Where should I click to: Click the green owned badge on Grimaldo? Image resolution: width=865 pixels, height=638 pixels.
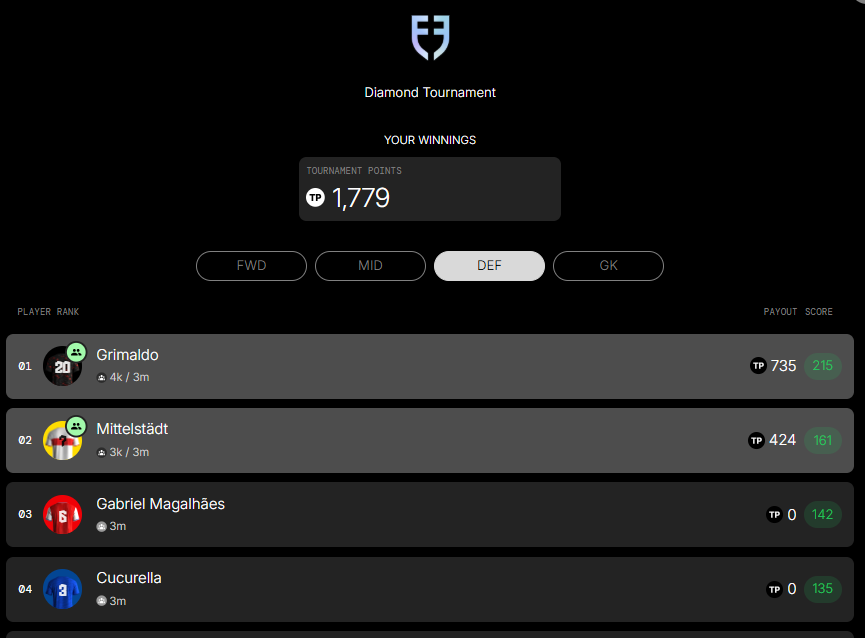pyautogui.click(x=76, y=351)
